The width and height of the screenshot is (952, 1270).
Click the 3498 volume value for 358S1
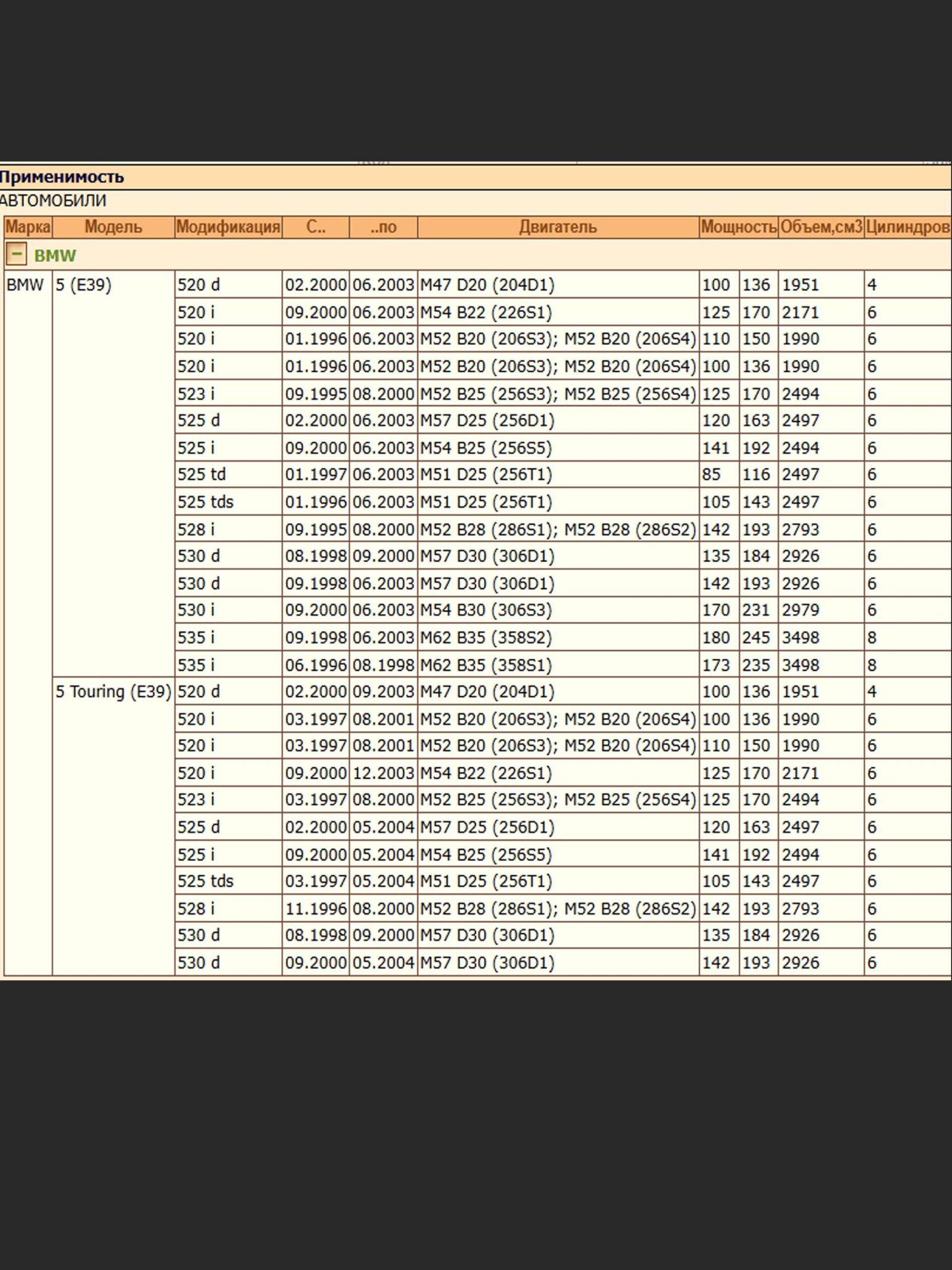click(800, 665)
